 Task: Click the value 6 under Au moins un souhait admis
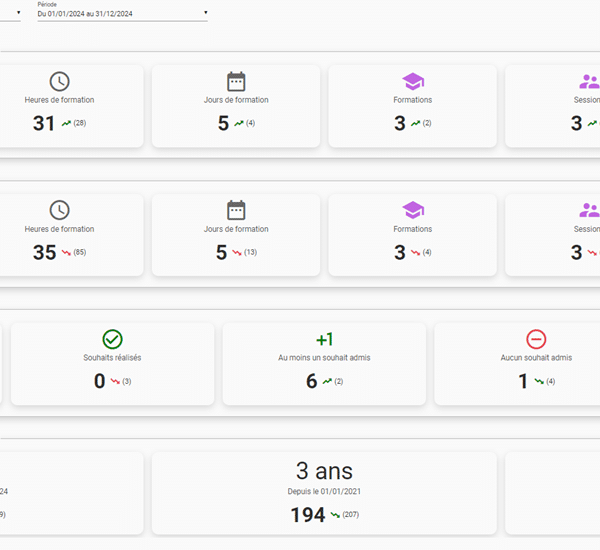point(311,381)
